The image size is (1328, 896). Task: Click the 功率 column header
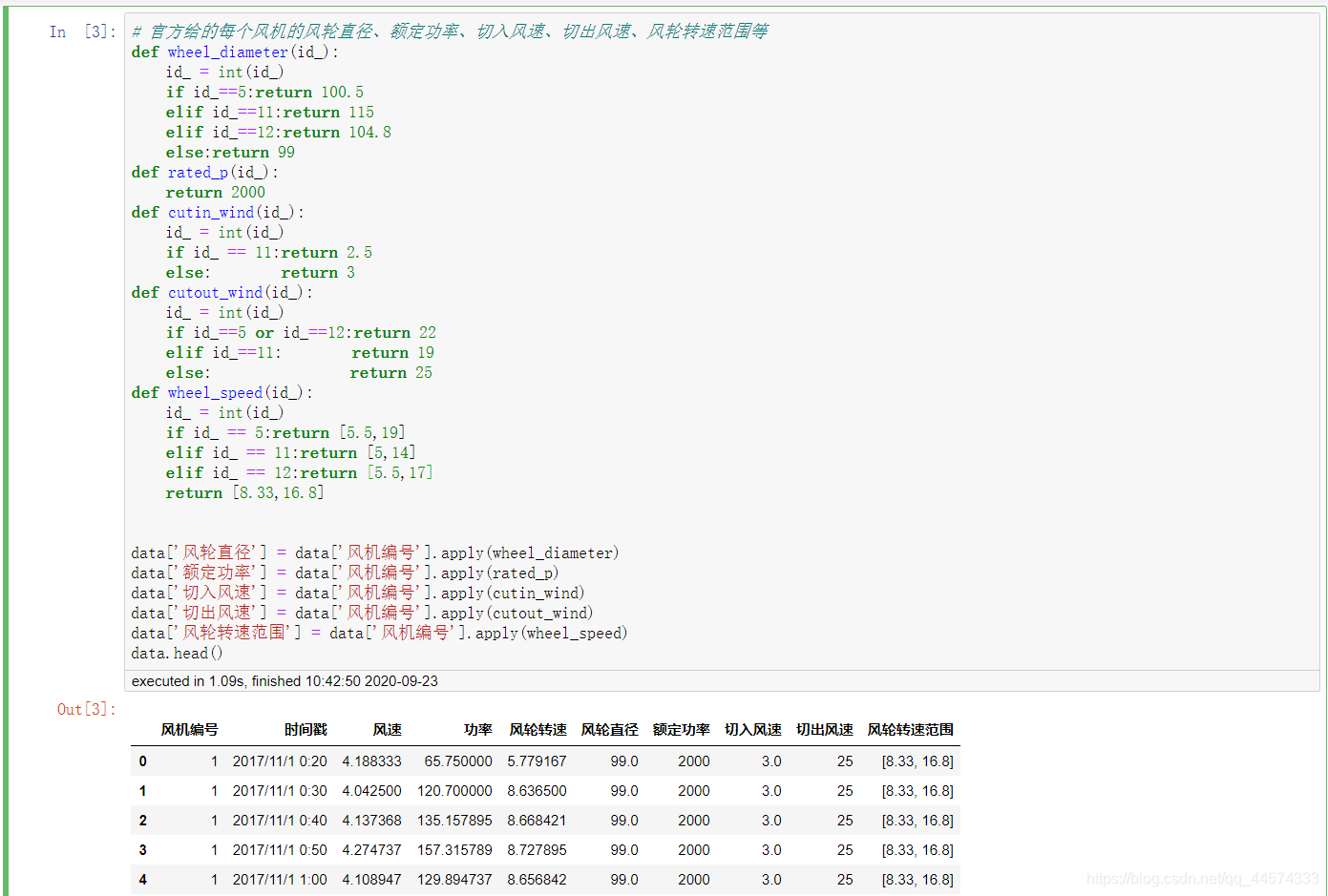pyautogui.click(x=477, y=730)
